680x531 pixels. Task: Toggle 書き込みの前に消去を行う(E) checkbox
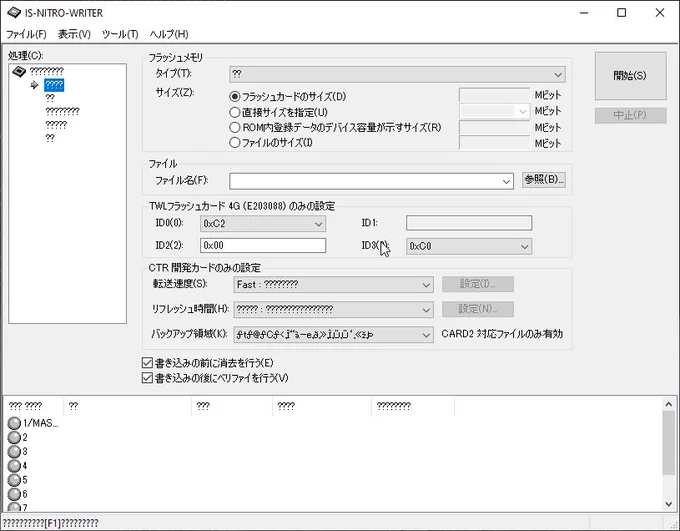point(147,363)
